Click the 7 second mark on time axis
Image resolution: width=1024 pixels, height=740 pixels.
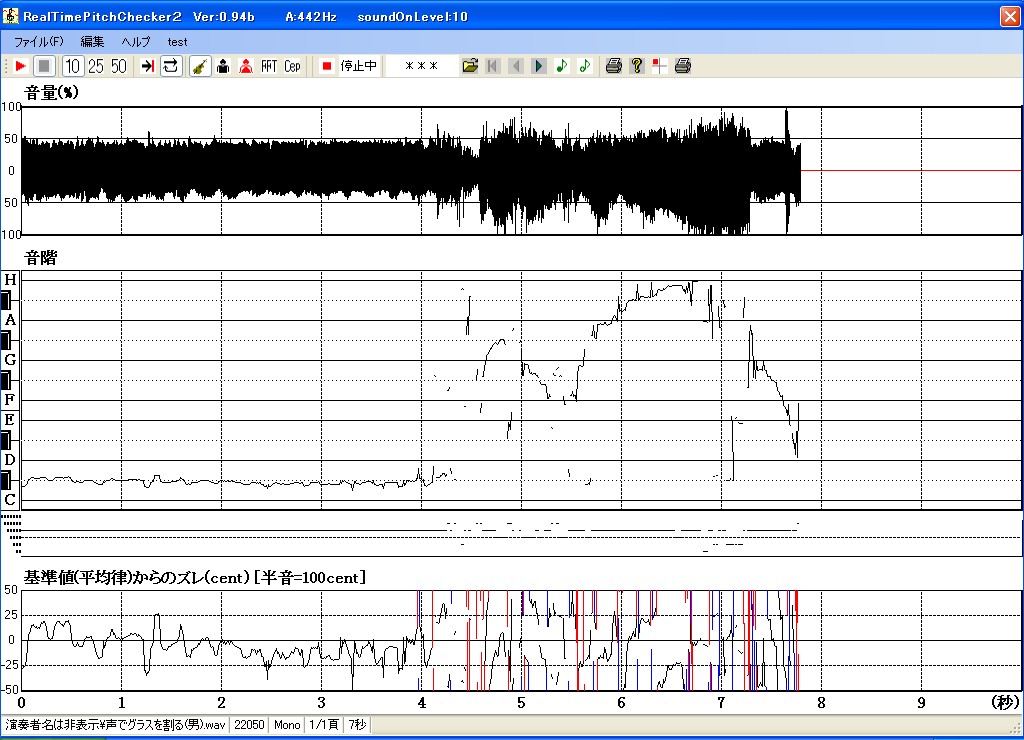pyautogui.click(x=721, y=703)
